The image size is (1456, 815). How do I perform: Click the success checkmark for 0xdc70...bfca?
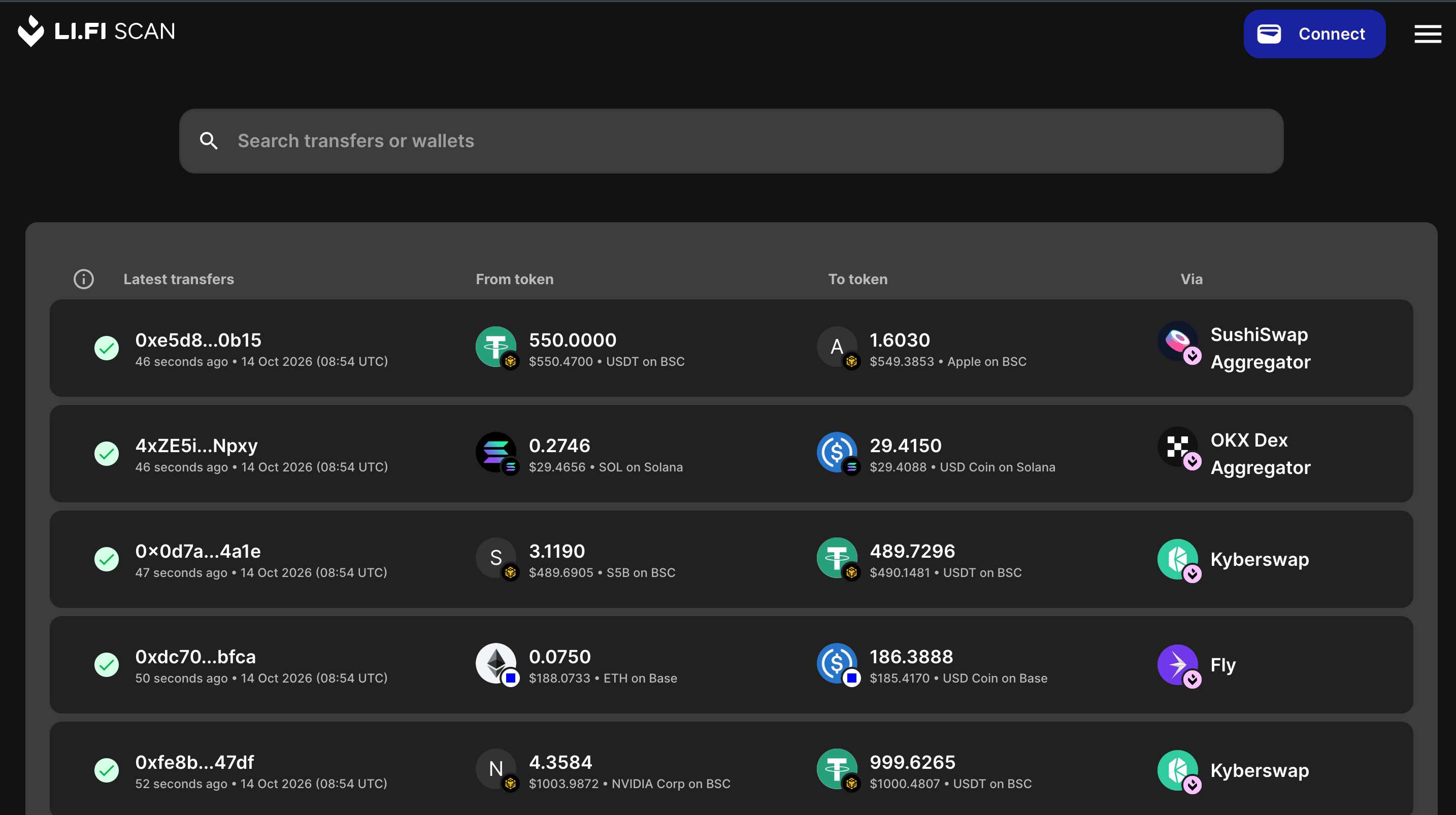(x=106, y=665)
